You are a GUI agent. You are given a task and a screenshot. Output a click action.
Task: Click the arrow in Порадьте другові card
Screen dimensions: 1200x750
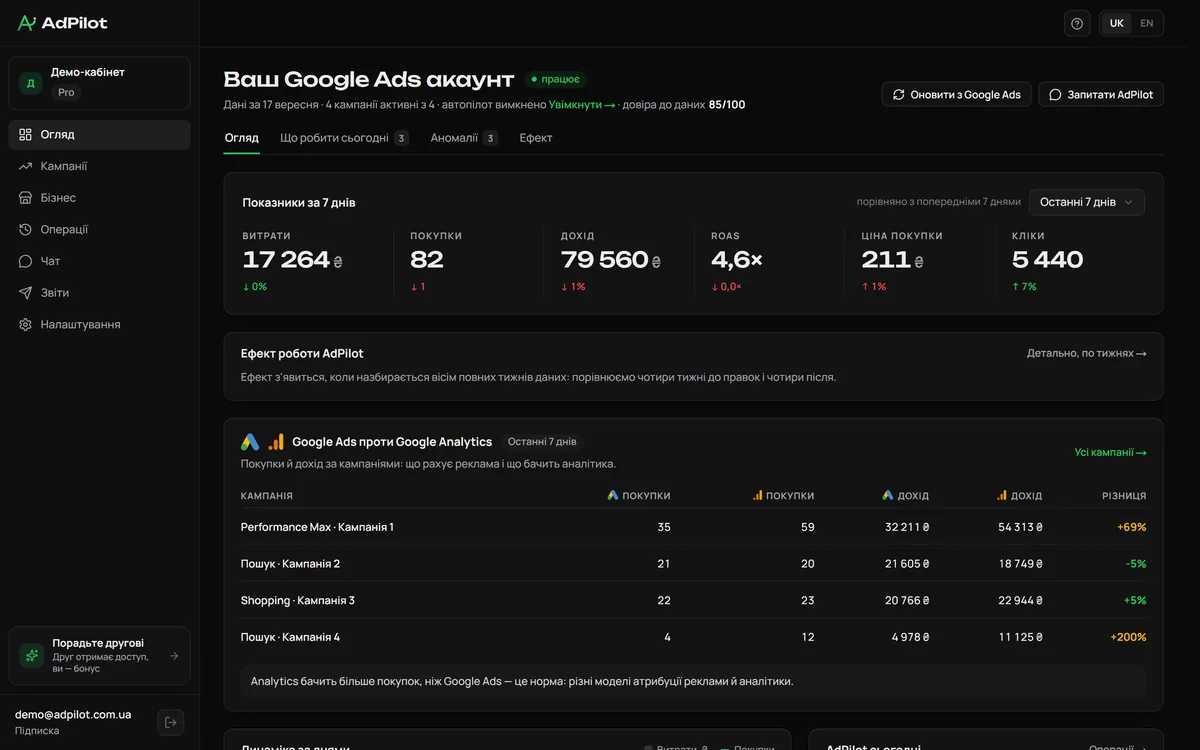pos(174,656)
